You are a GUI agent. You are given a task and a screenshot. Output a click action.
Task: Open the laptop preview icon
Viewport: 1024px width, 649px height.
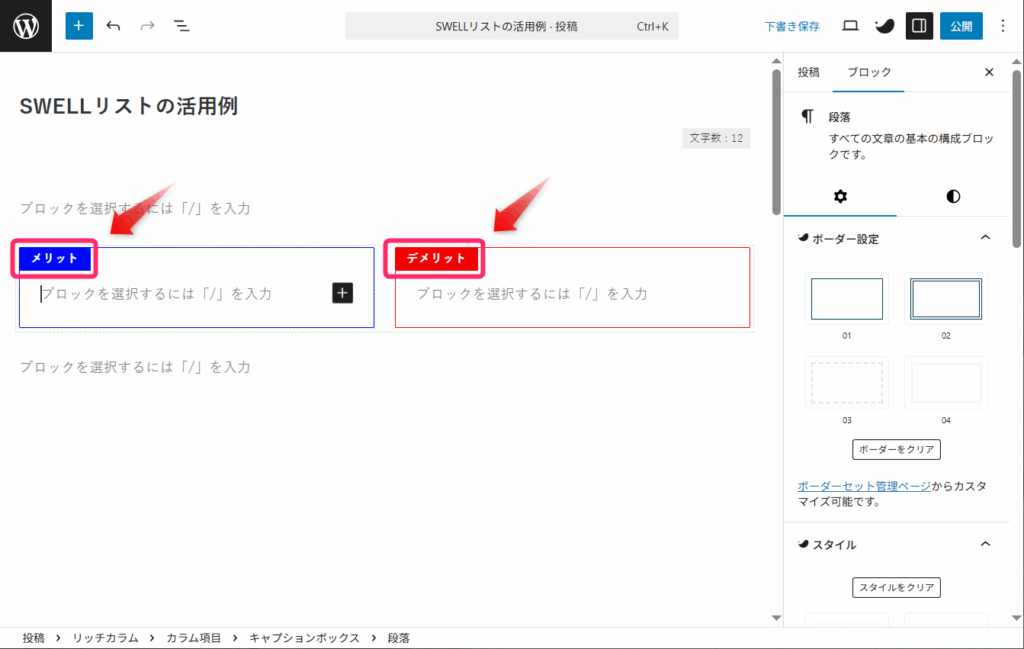tap(850, 26)
